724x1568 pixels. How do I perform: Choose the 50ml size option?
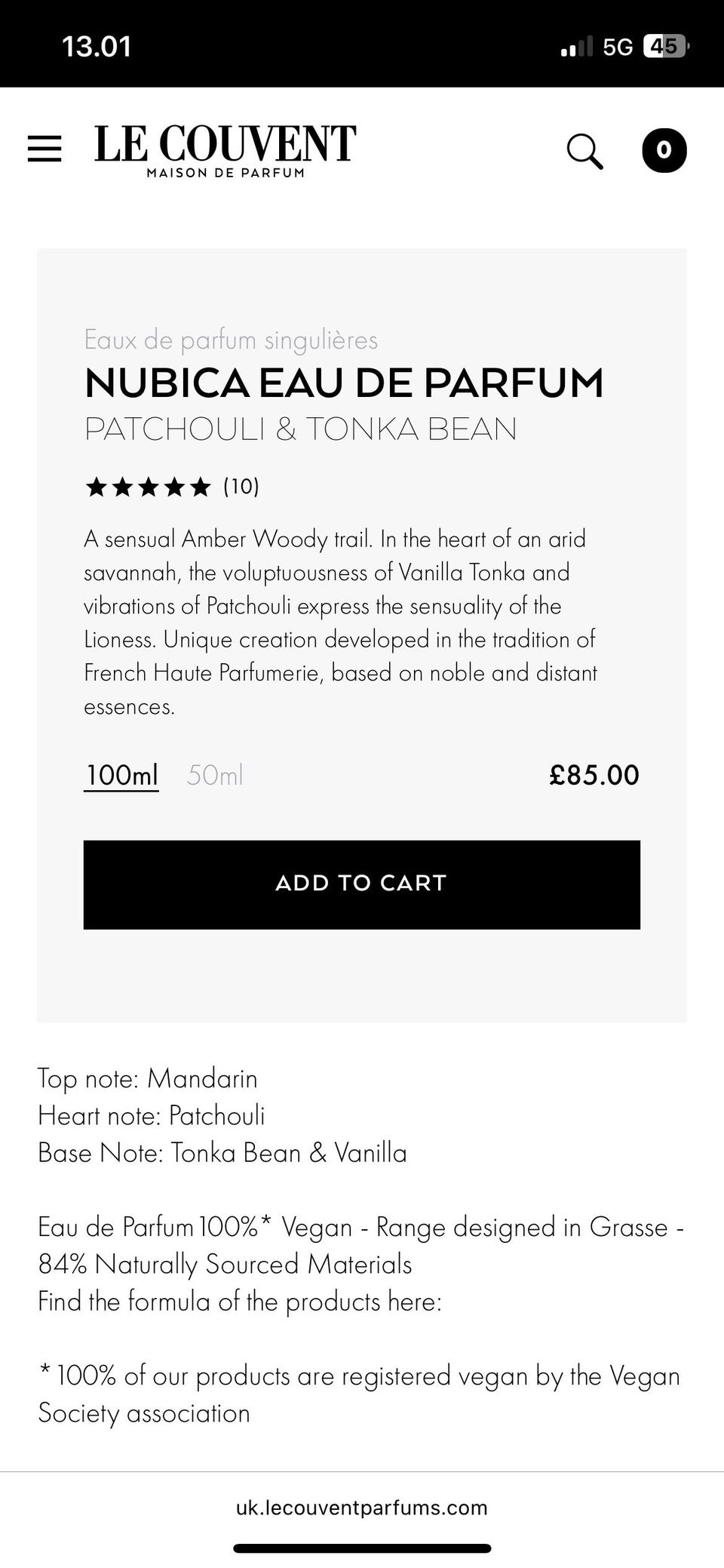click(215, 775)
